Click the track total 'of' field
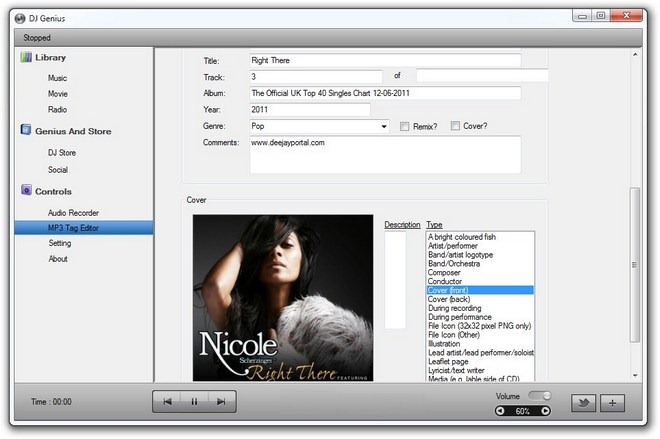The image size is (660, 439). click(x=482, y=76)
